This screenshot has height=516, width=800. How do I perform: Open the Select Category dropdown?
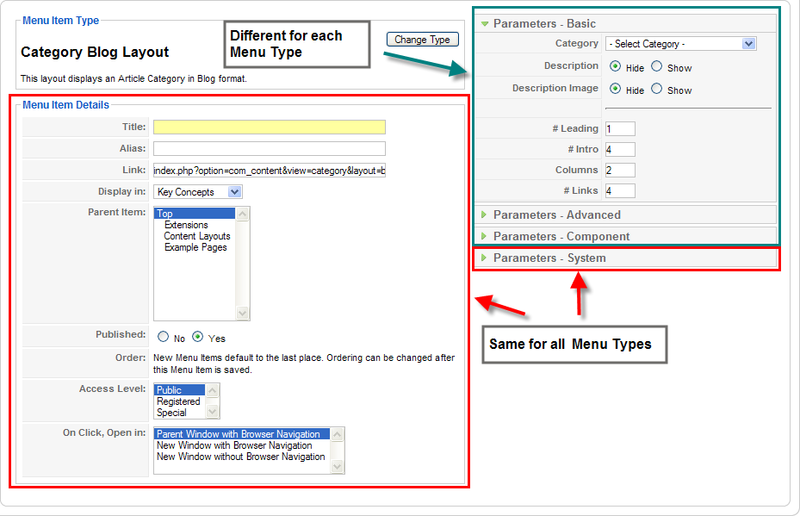(680, 44)
